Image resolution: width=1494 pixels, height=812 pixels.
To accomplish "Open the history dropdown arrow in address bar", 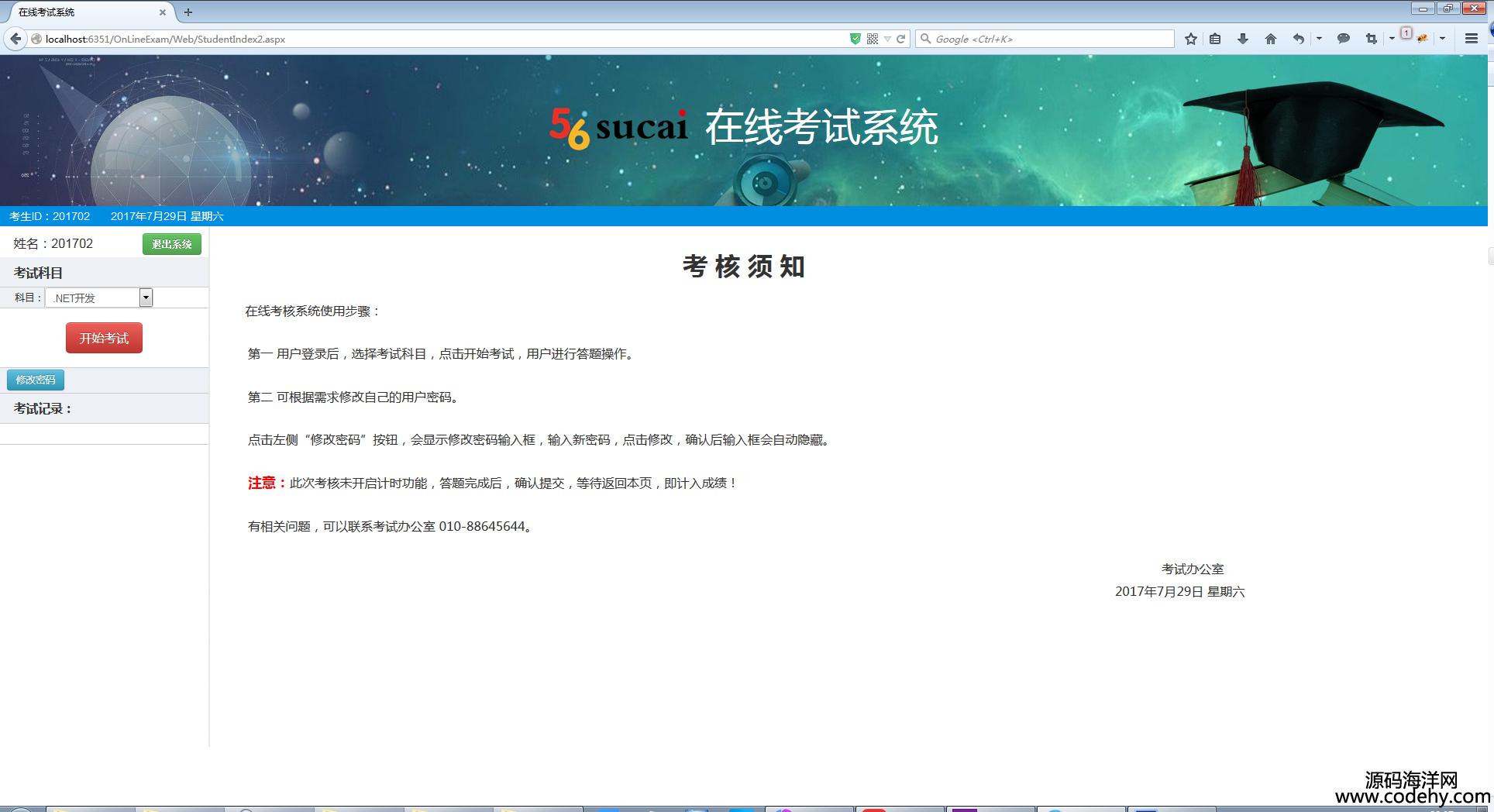I will 887,39.
